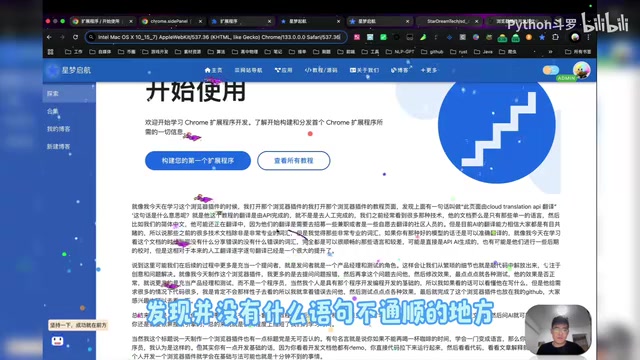Go to 主页 in the site navigation
Image resolution: width=640 pixels, height=360 pixels.
213,70
